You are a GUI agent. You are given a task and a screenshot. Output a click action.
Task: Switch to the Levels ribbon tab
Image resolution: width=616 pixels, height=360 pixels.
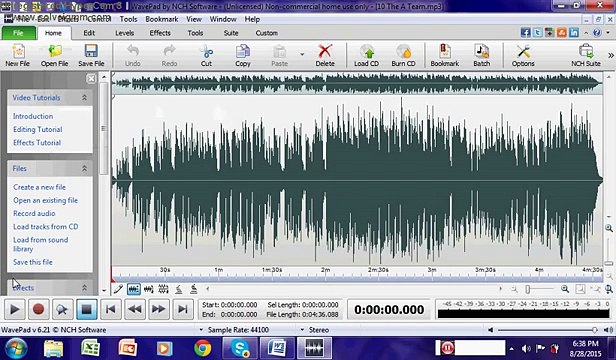point(125,33)
